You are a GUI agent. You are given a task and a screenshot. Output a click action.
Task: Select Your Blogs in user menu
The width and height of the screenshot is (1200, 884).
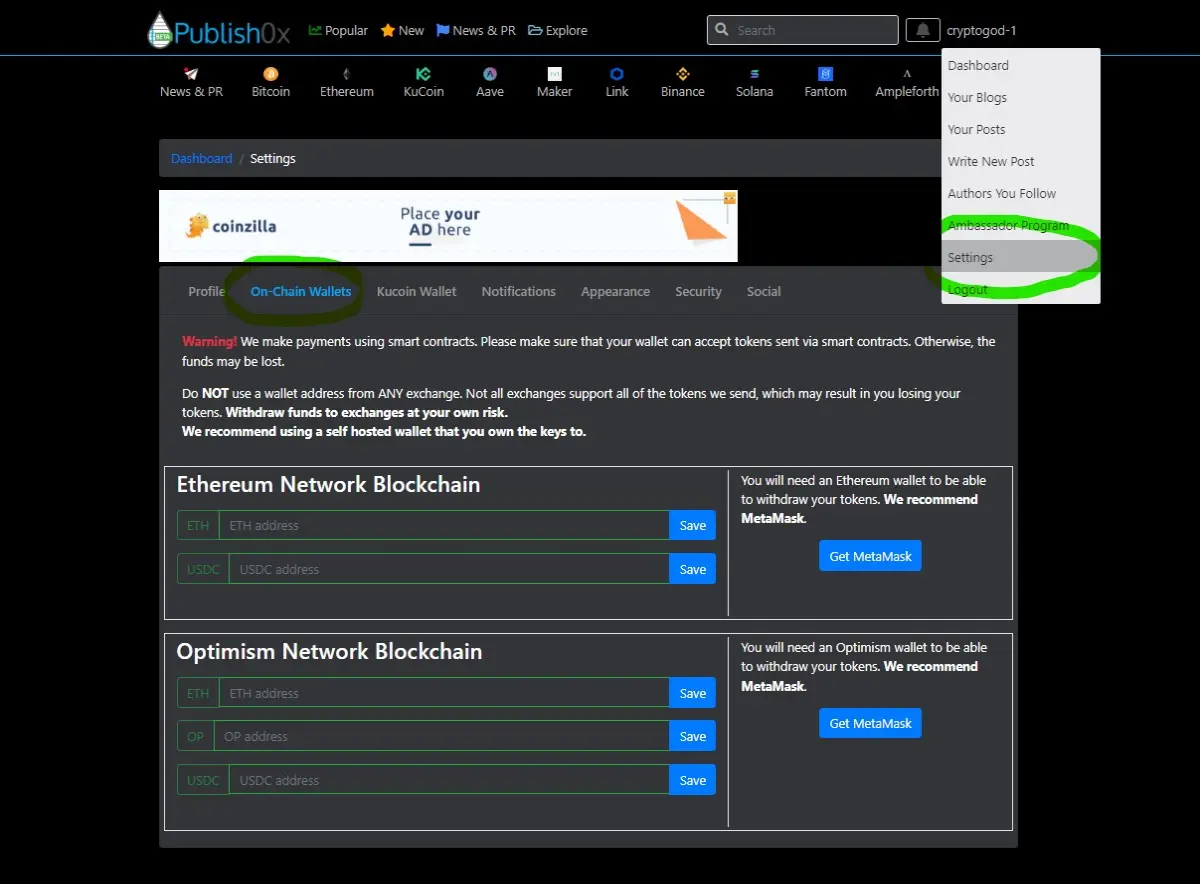click(1020, 97)
